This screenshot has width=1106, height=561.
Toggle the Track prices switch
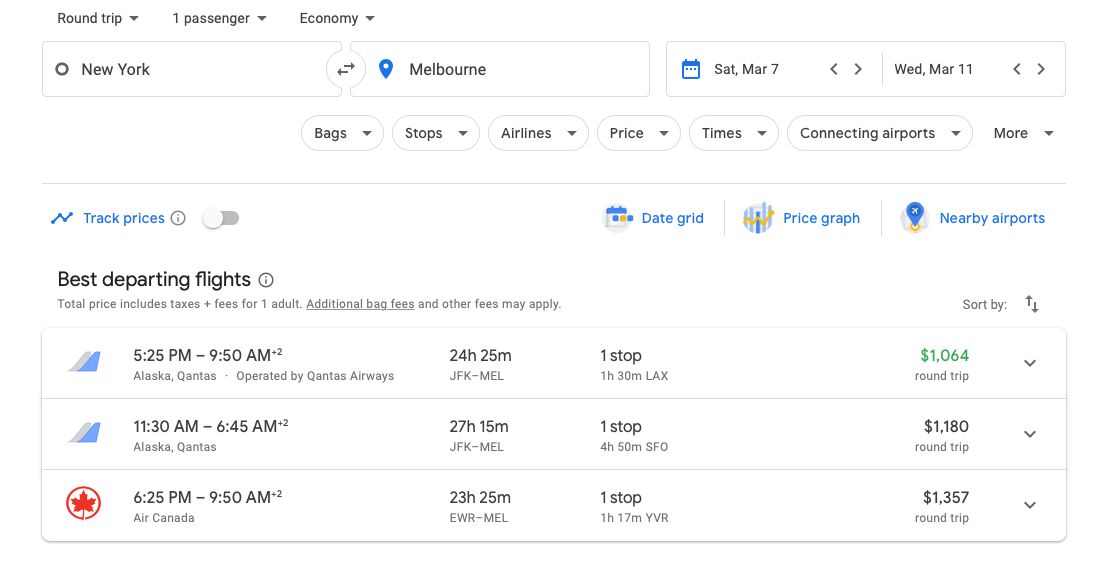(221, 218)
